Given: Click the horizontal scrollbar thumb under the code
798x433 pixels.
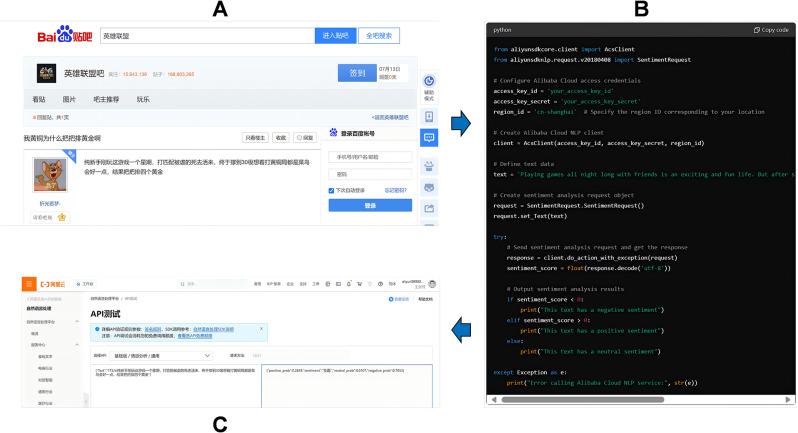Looking at the screenshot, I should (x=582, y=399).
